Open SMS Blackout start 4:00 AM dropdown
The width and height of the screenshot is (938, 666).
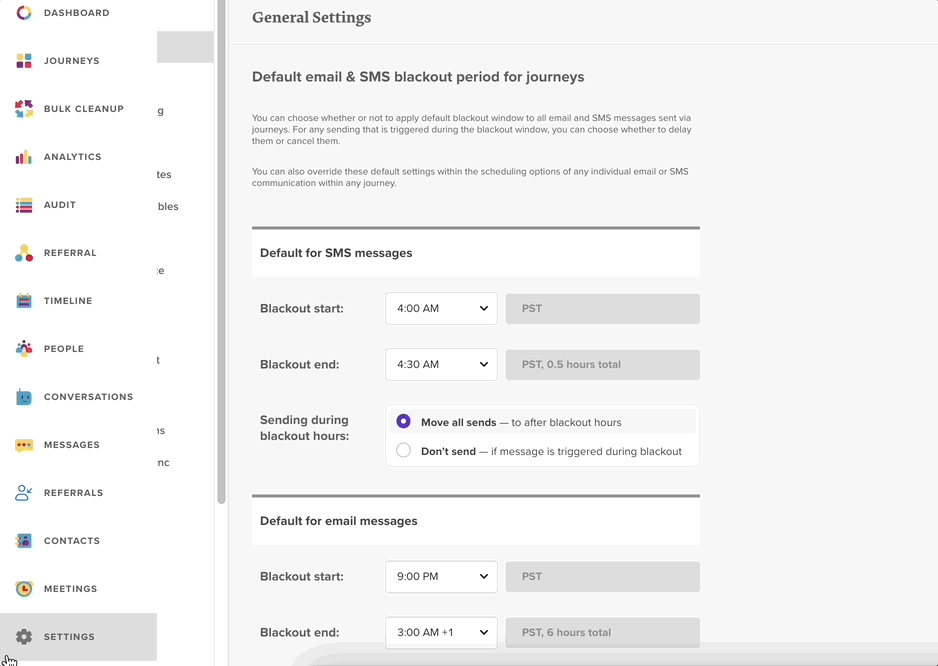441,309
